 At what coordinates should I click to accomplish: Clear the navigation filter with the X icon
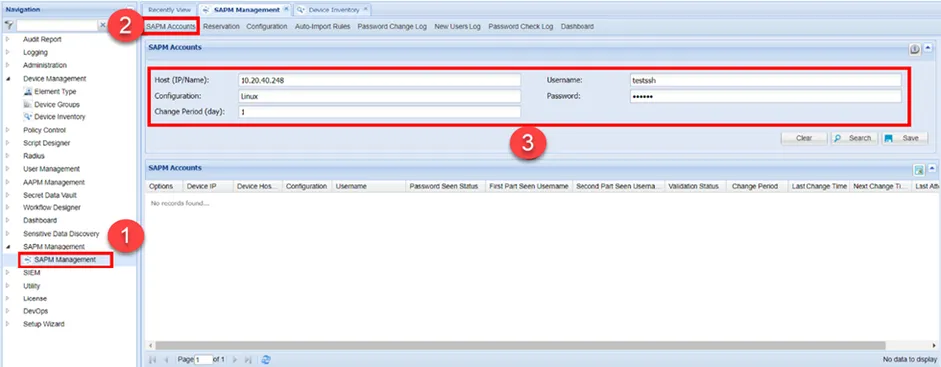click(103, 26)
